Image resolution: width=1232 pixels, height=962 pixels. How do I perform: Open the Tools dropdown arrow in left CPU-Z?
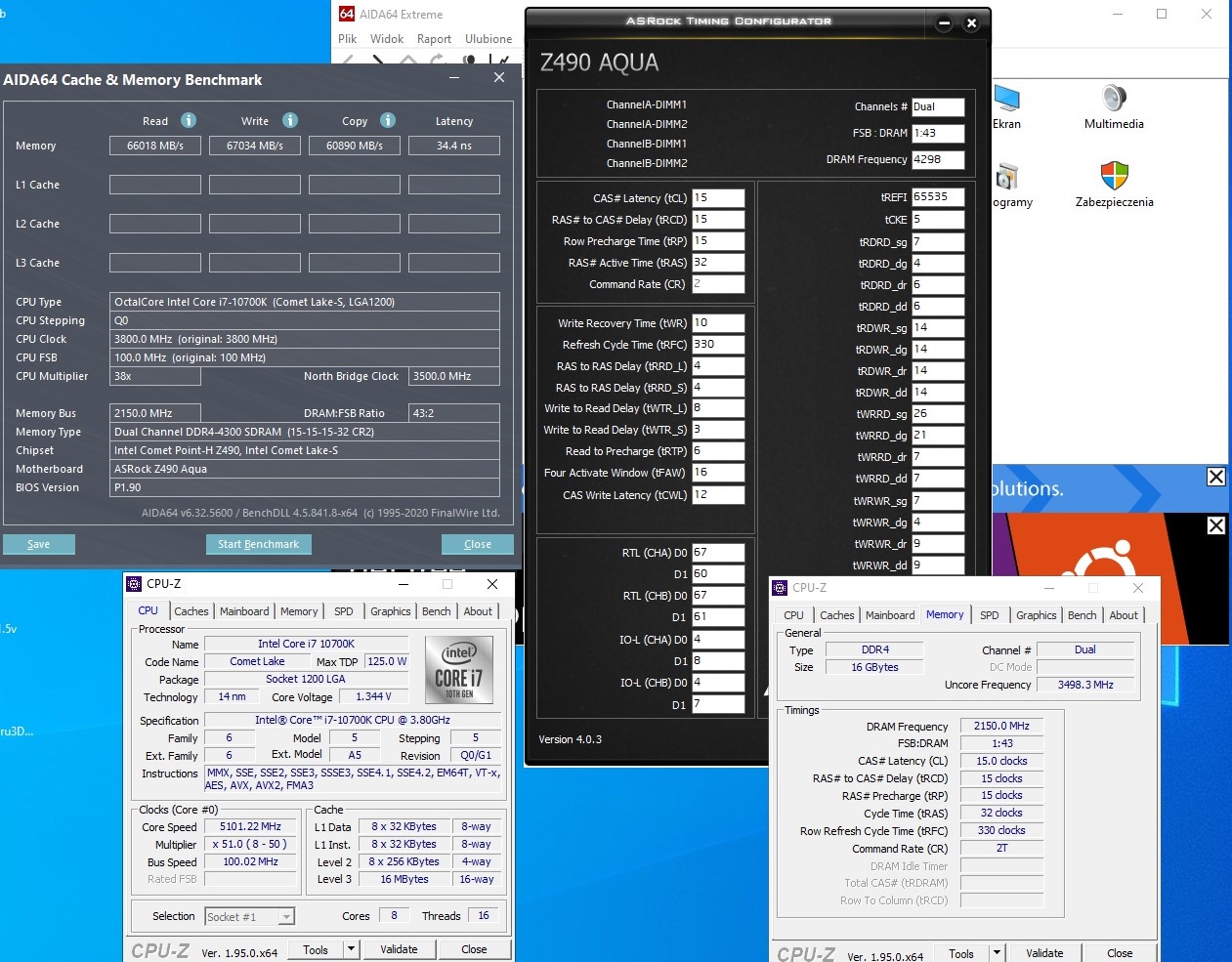pyautogui.click(x=352, y=949)
